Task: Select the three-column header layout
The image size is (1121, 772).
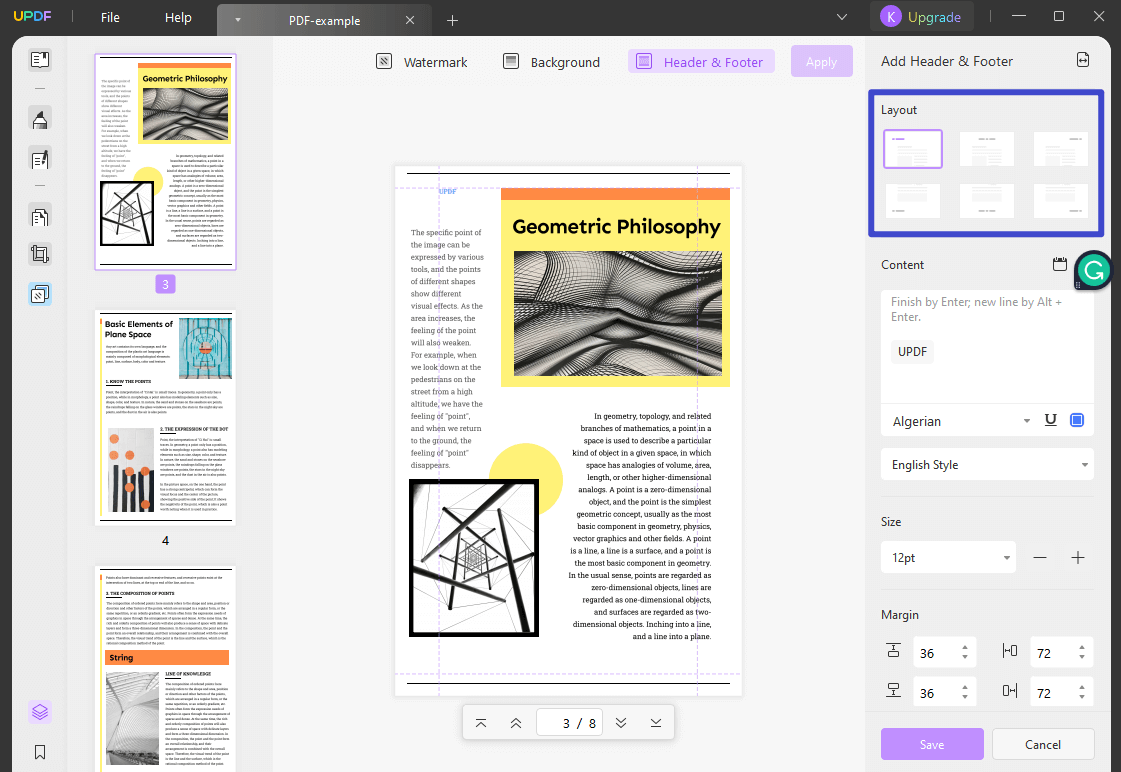Action: coord(1060,148)
